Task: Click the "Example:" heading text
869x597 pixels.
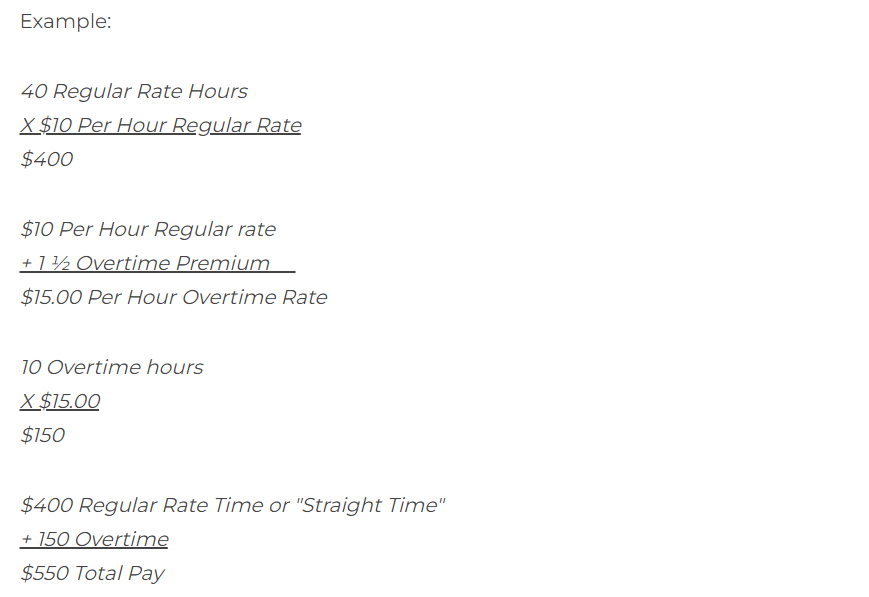Action: click(65, 21)
